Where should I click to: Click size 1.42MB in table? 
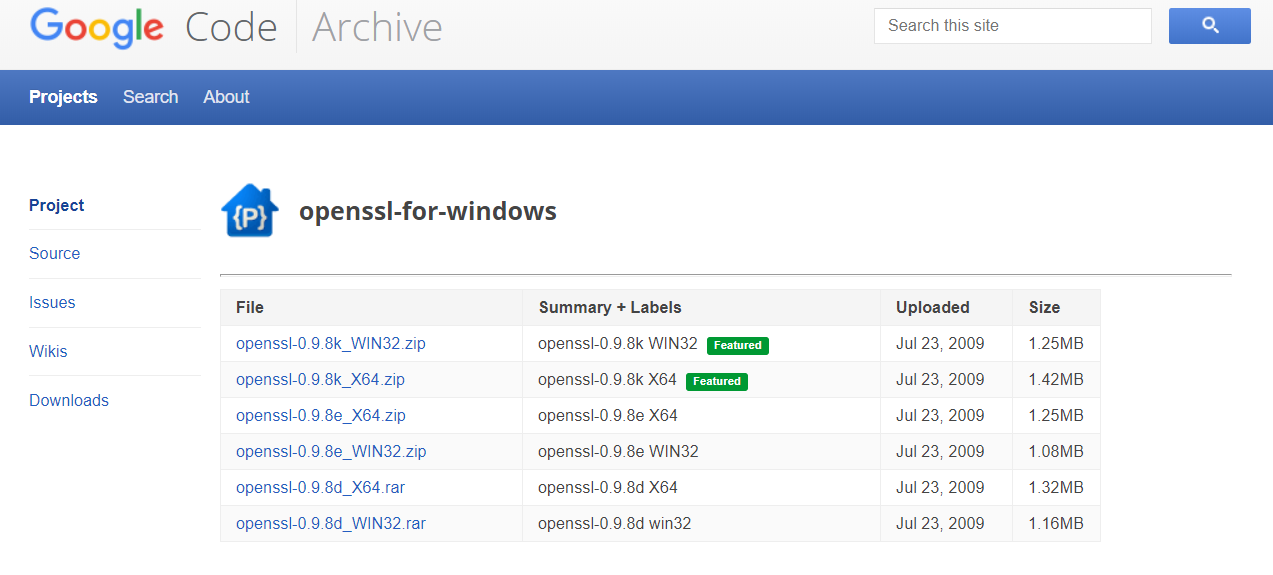click(1056, 379)
